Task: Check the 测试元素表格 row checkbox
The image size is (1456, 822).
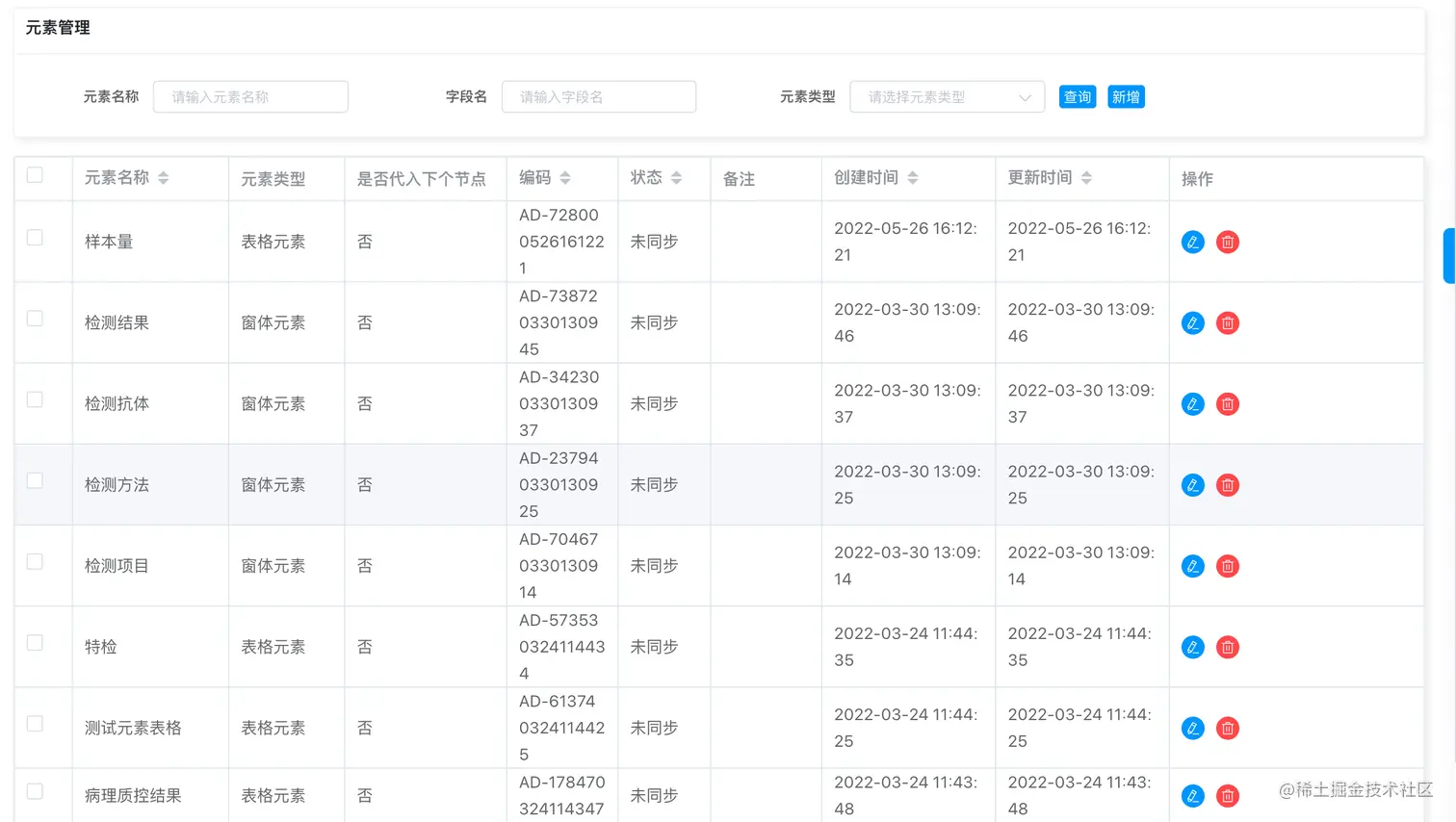Action: click(35, 723)
